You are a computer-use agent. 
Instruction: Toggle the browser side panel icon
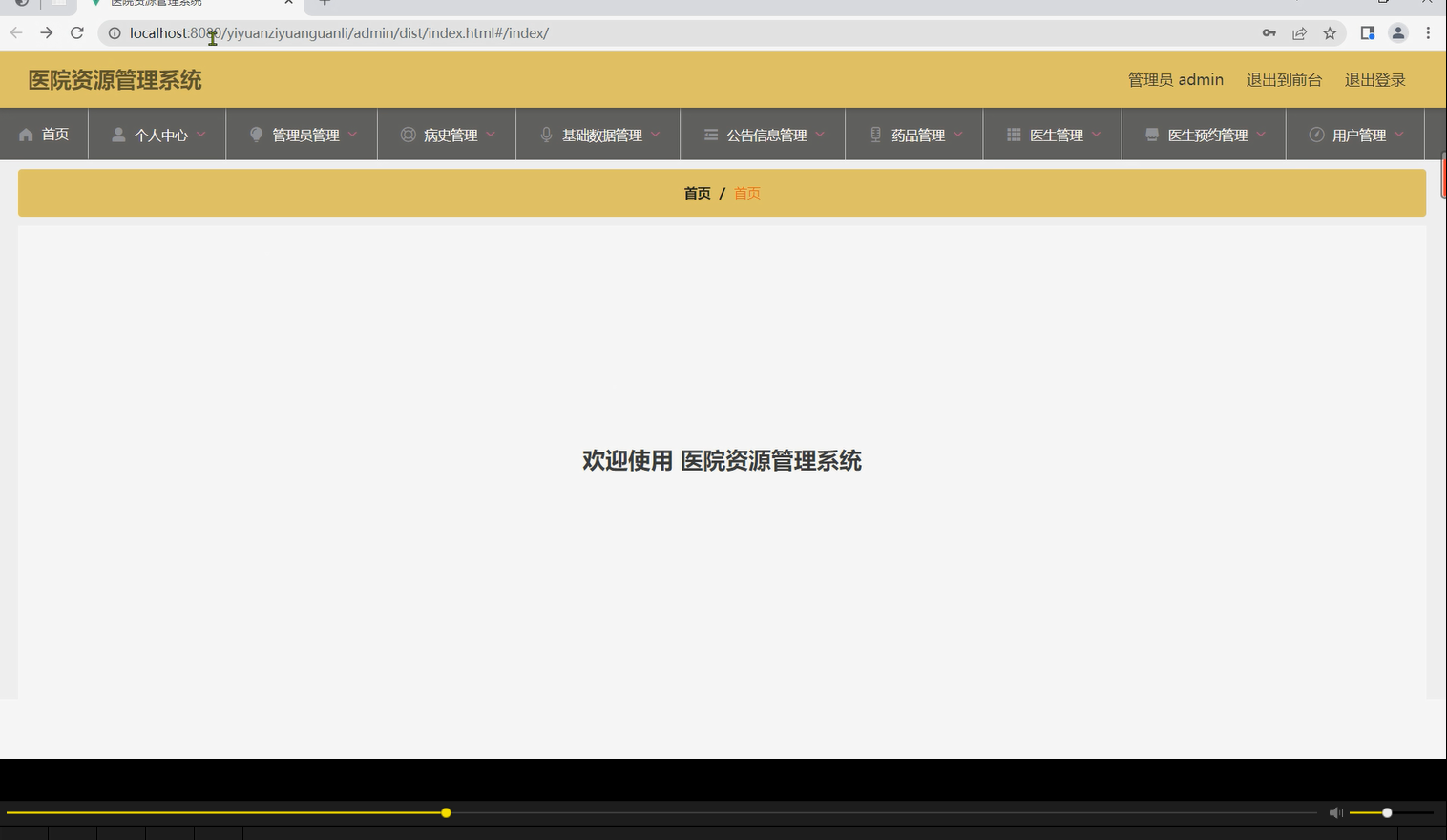1368,33
